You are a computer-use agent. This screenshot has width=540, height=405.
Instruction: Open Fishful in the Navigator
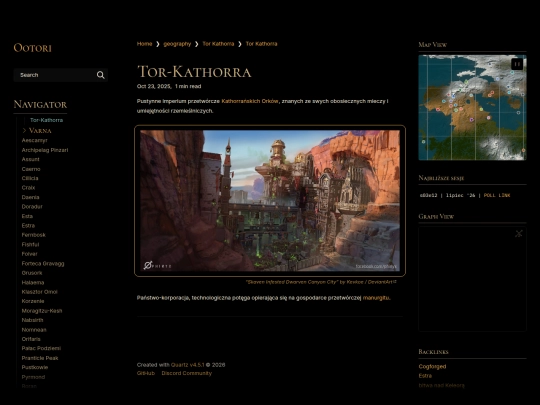[30, 245]
